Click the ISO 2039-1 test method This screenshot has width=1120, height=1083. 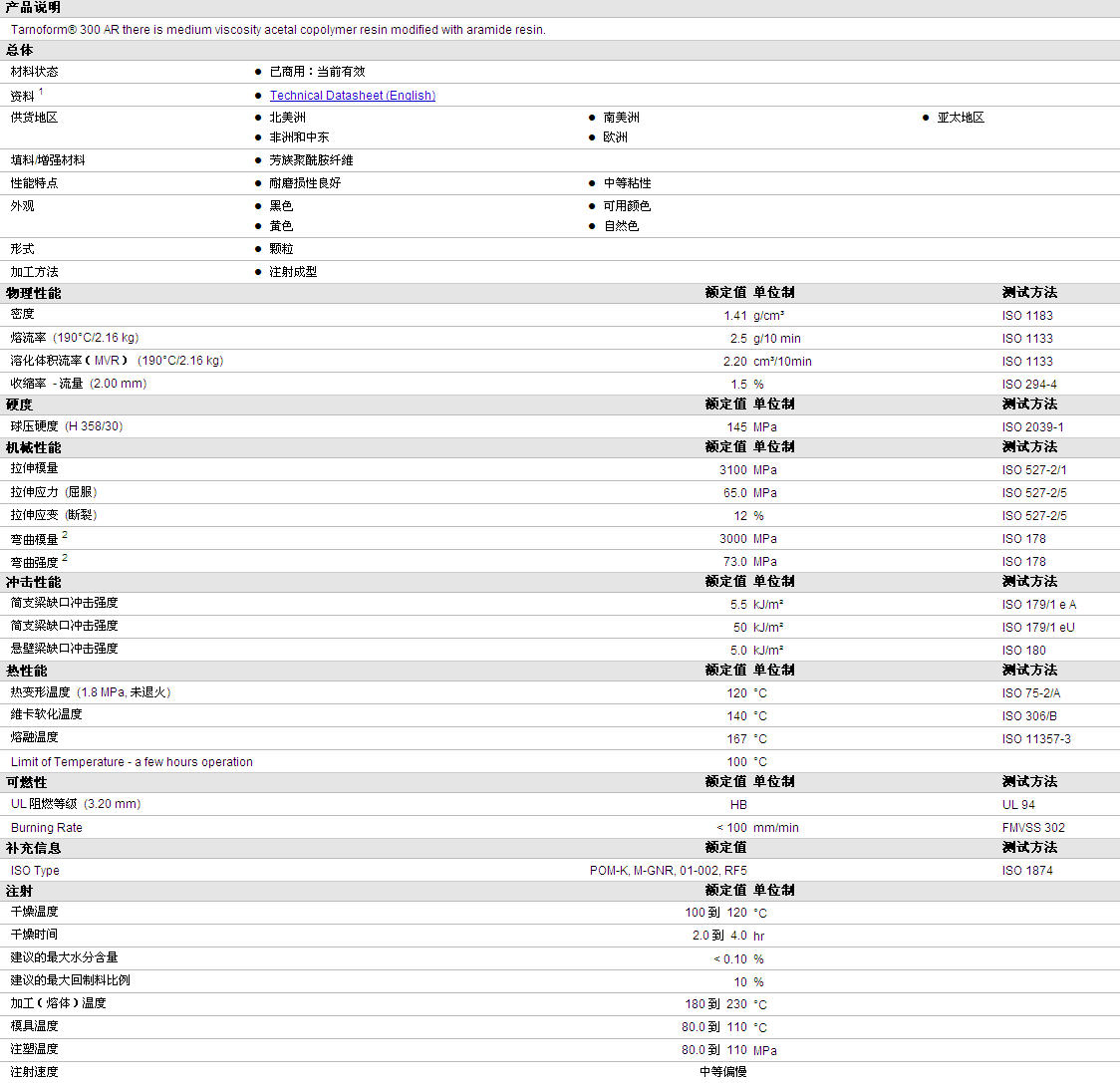click(1033, 427)
